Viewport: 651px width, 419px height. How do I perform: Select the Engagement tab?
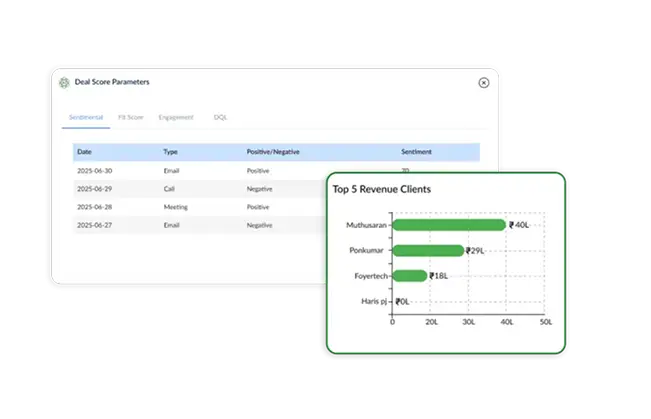pyautogui.click(x=175, y=117)
